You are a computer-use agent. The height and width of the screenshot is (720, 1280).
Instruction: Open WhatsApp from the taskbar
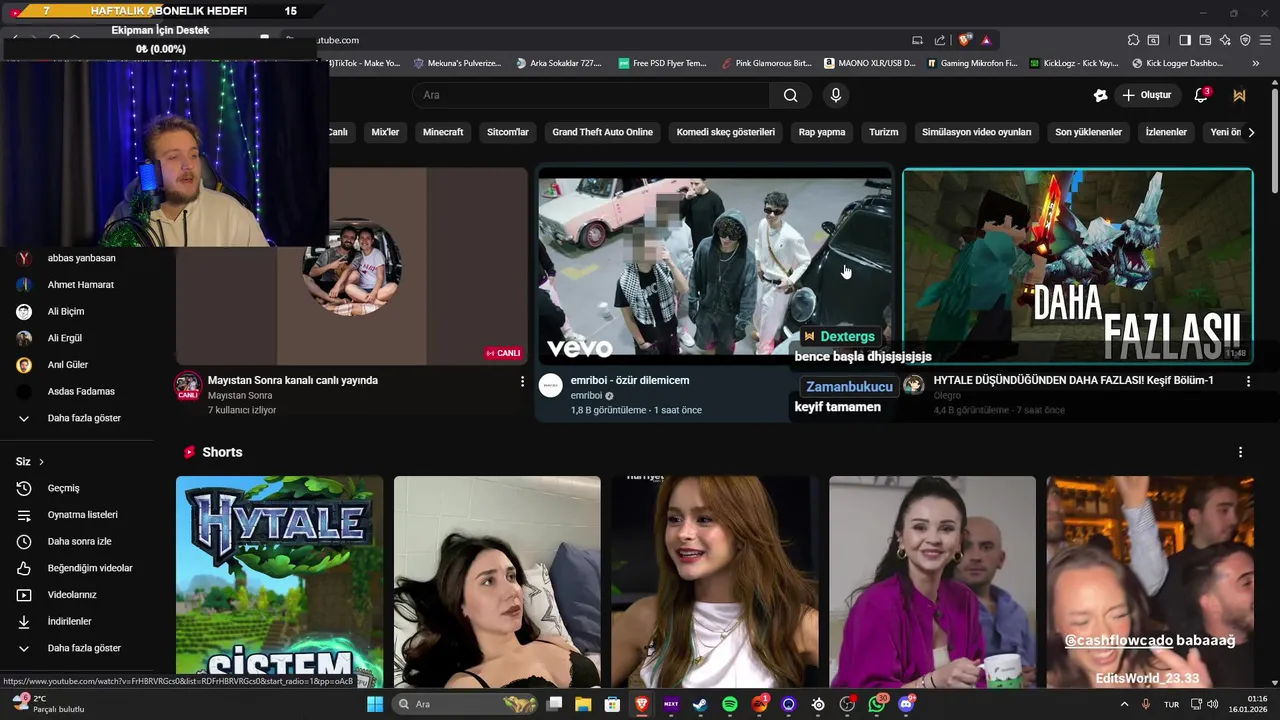[x=877, y=704]
